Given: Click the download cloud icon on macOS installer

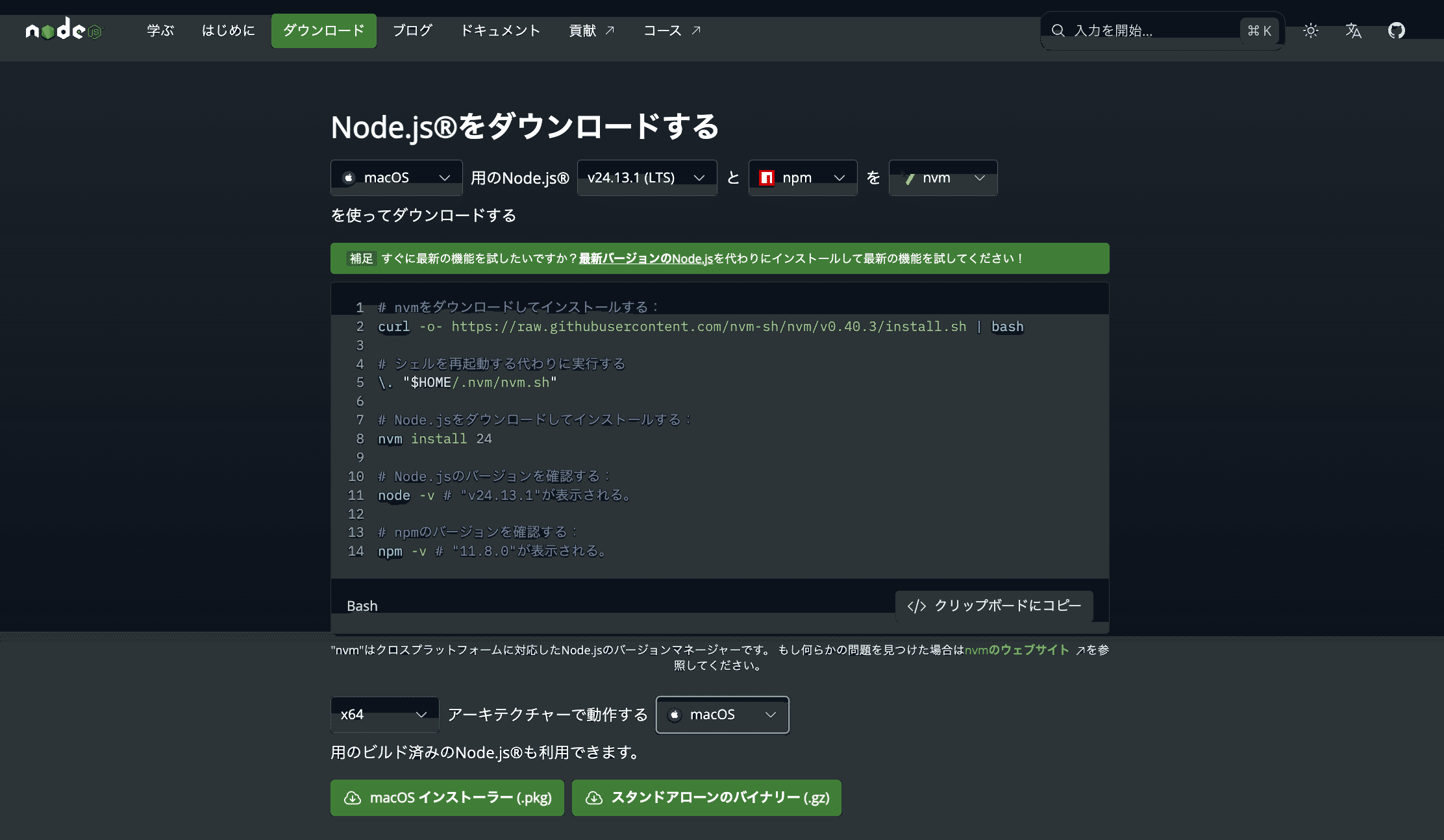Looking at the screenshot, I should [x=353, y=798].
